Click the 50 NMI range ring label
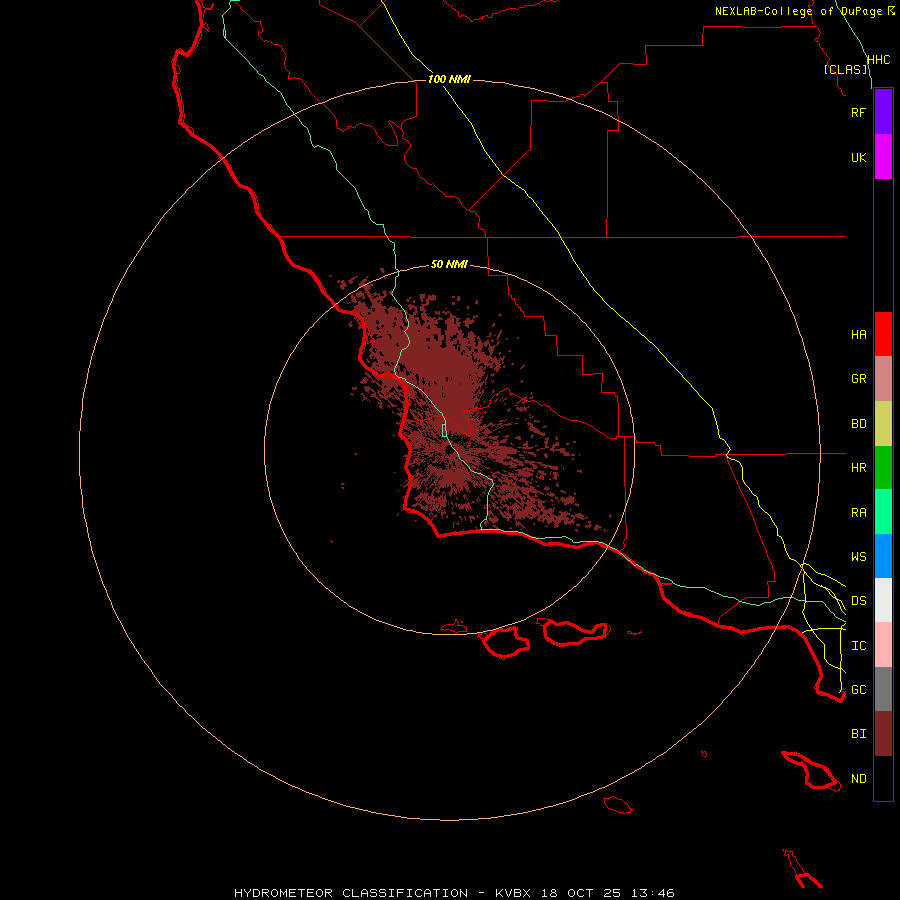This screenshot has height=900, width=900. (449, 264)
